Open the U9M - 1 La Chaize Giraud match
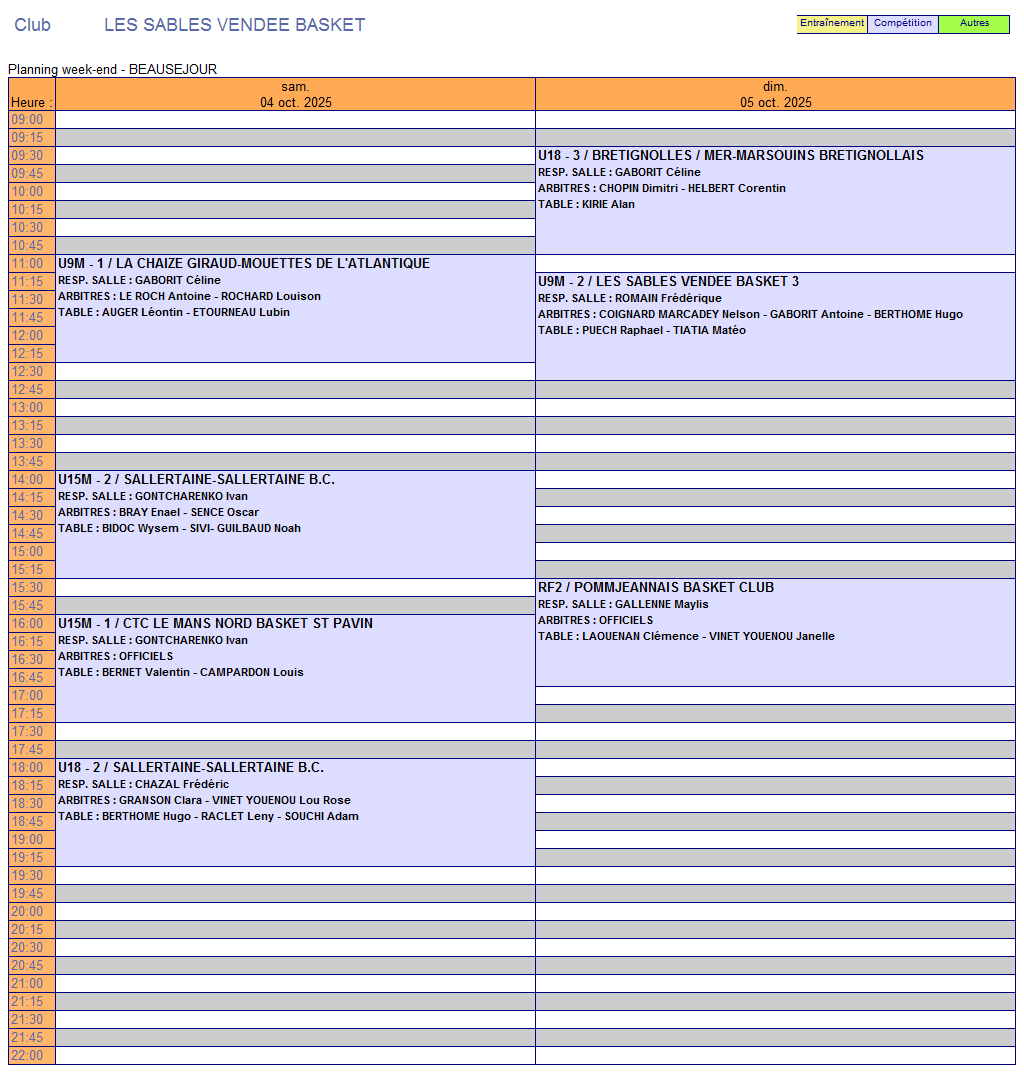Screen dimensions: 1024x1073 pyautogui.click(x=244, y=264)
